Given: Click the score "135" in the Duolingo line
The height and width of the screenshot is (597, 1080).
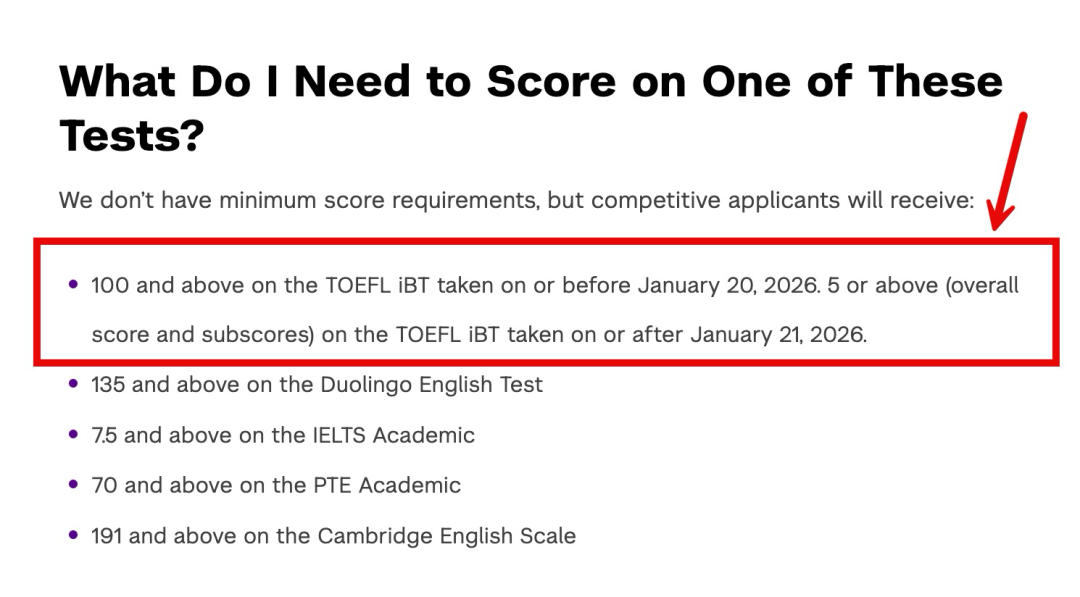Looking at the screenshot, I should pyautogui.click(x=108, y=385).
